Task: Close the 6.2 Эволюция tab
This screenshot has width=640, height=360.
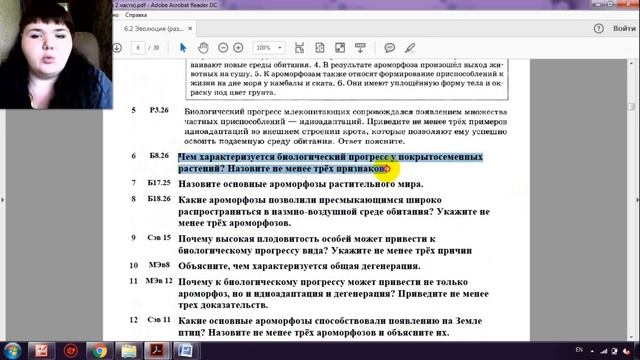Action: click(x=190, y=29)
